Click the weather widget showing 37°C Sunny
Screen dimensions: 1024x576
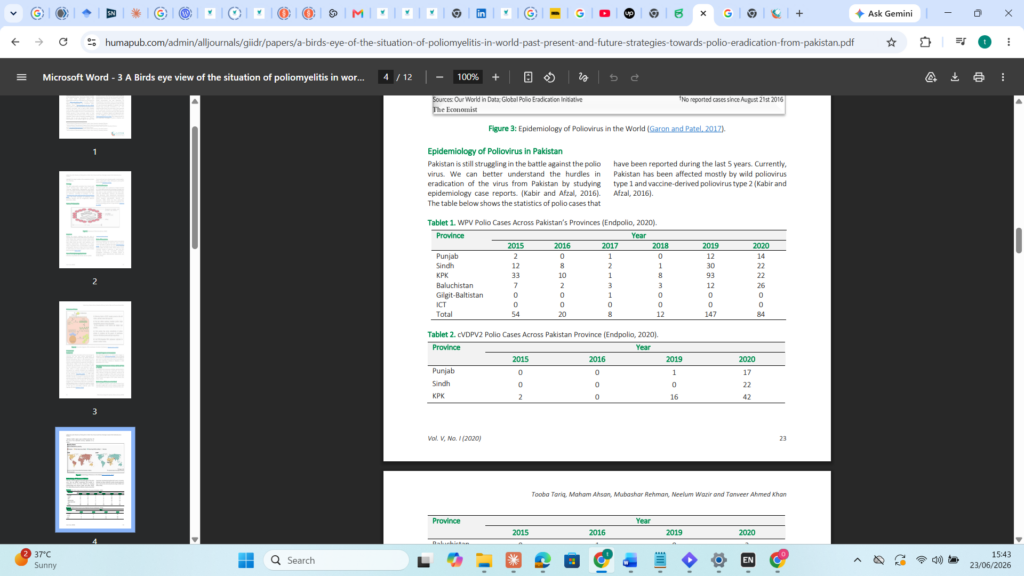click(x=37, y=560)
